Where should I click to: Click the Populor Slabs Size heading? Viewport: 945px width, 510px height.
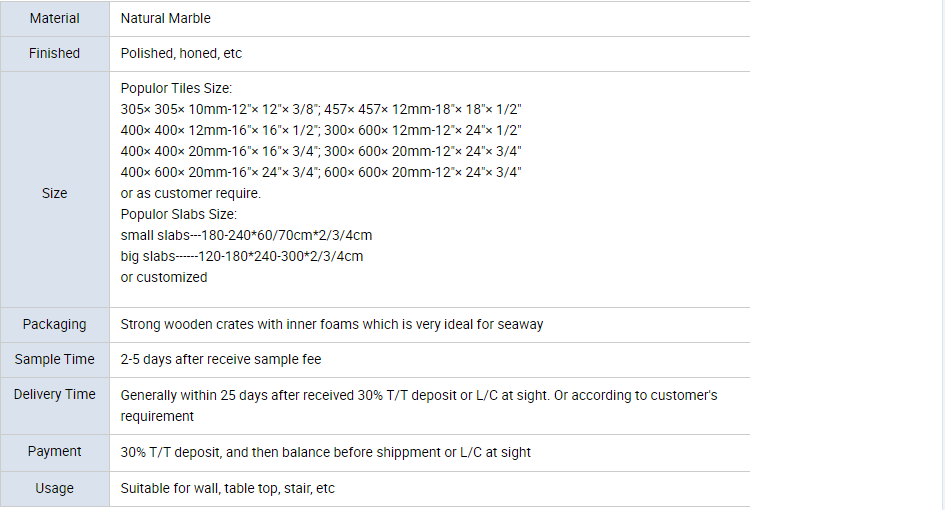coord(178,215)
